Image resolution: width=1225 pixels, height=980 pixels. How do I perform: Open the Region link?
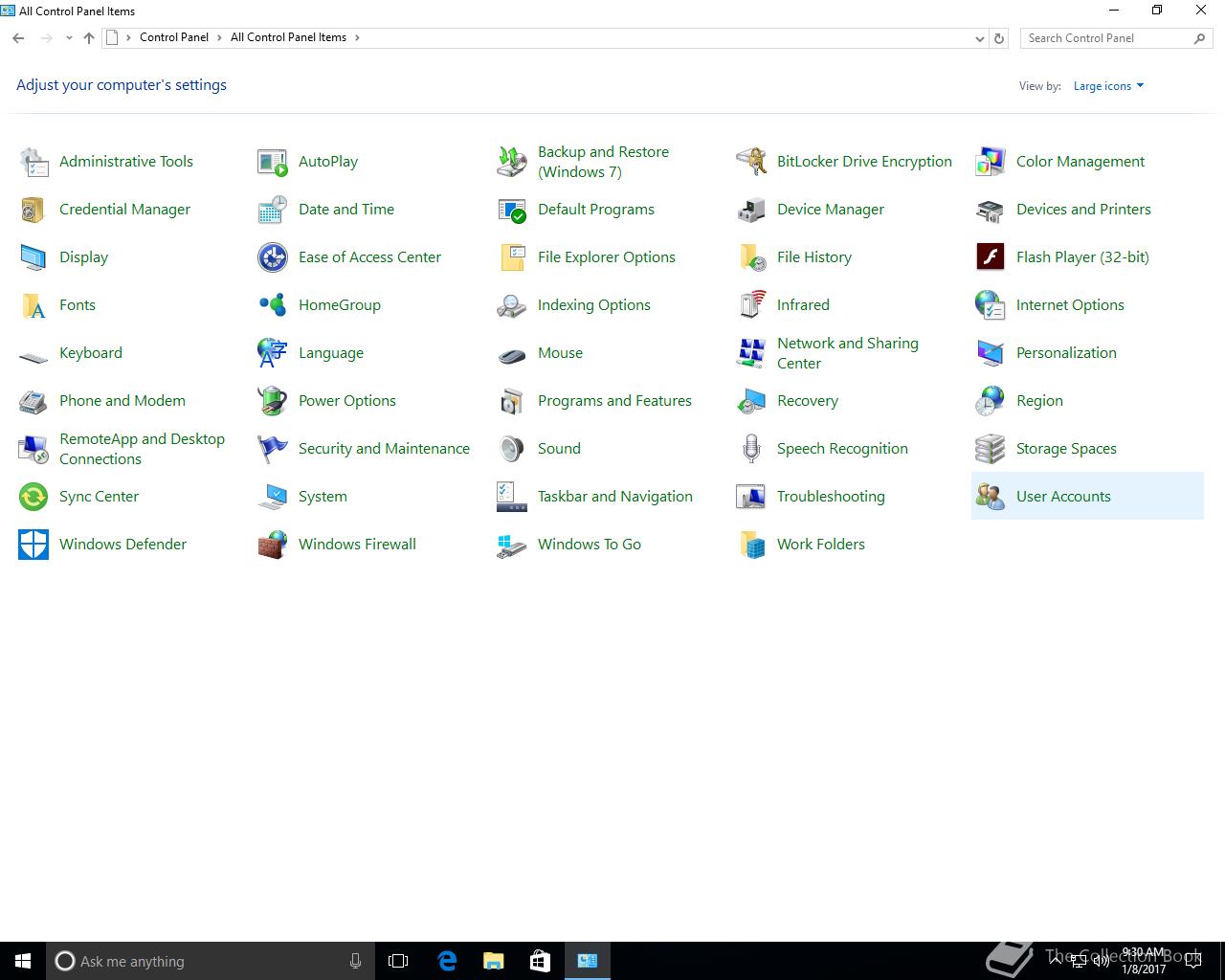[1039, 401]
